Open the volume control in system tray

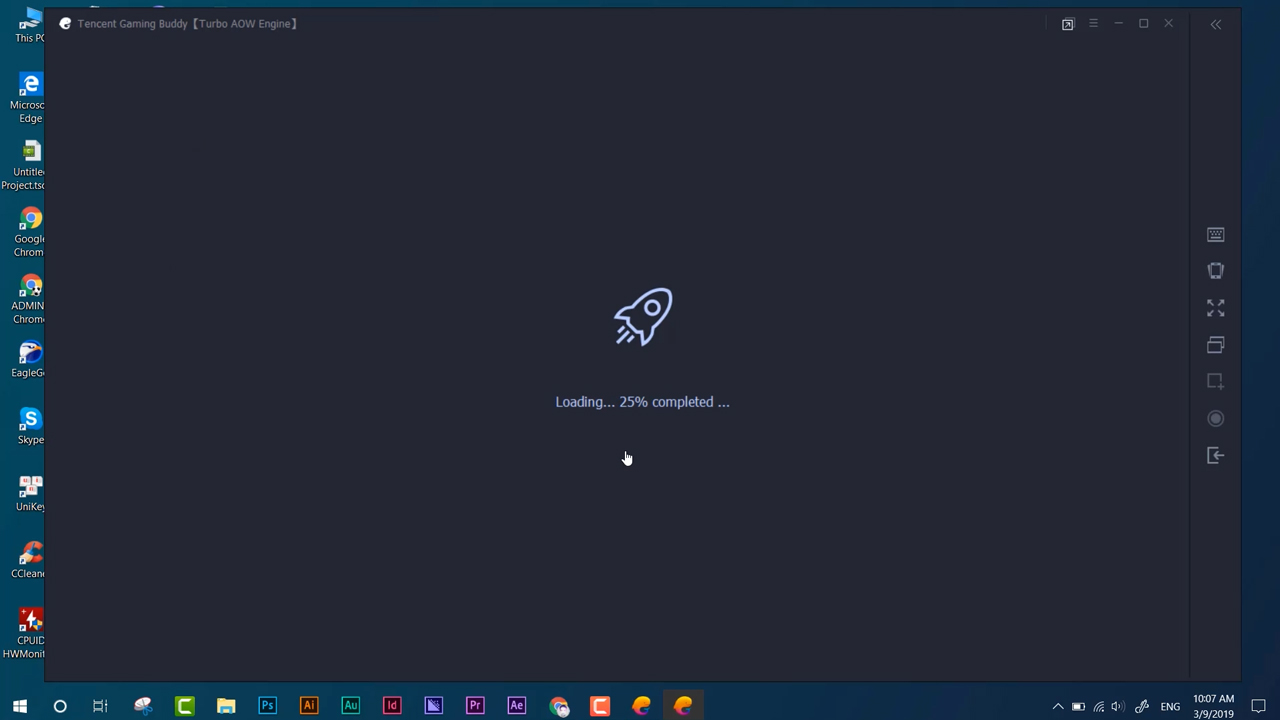pyautogui.click(x=1118, y=707)
